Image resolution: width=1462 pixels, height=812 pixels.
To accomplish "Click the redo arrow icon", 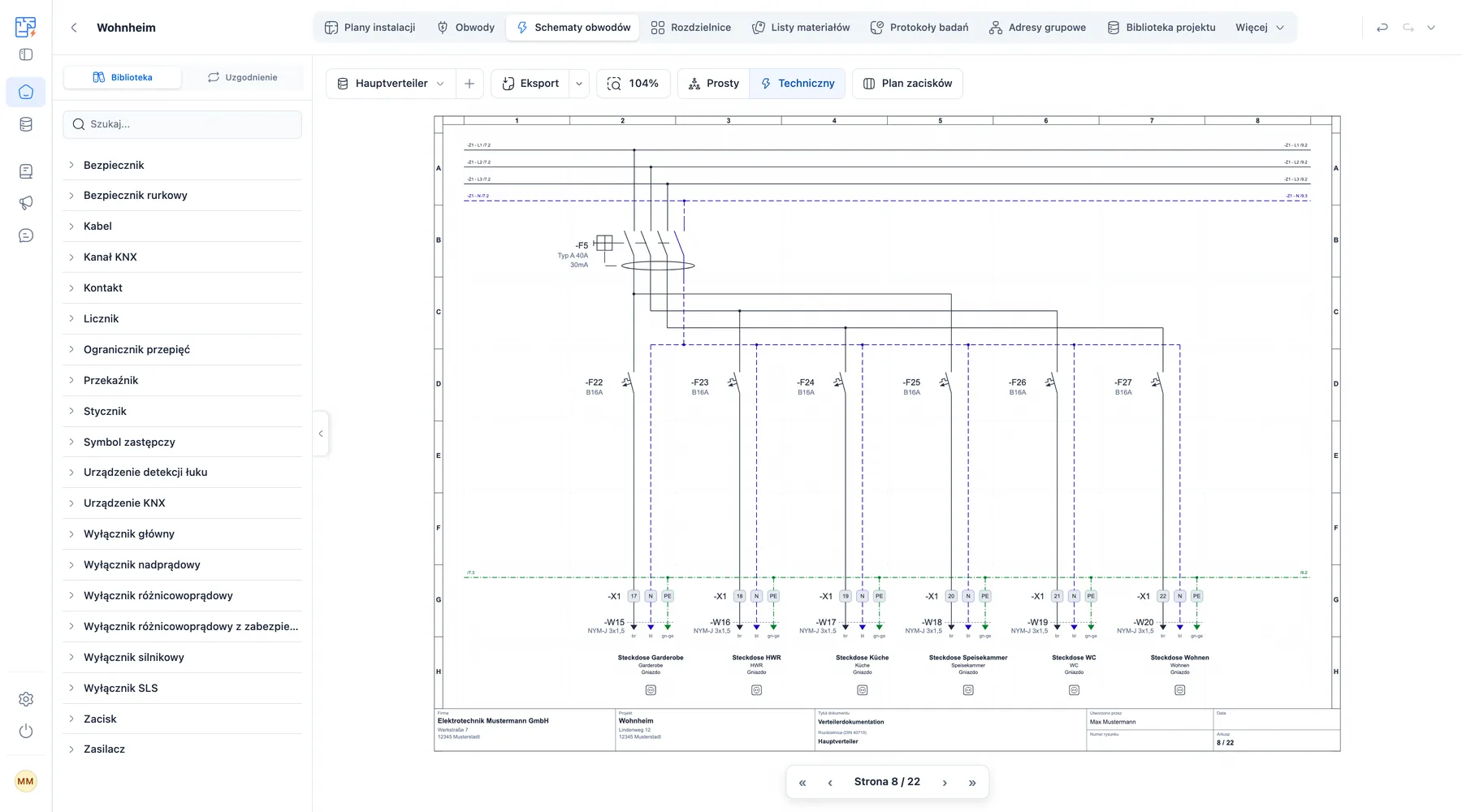I will tap(1408, 28).
